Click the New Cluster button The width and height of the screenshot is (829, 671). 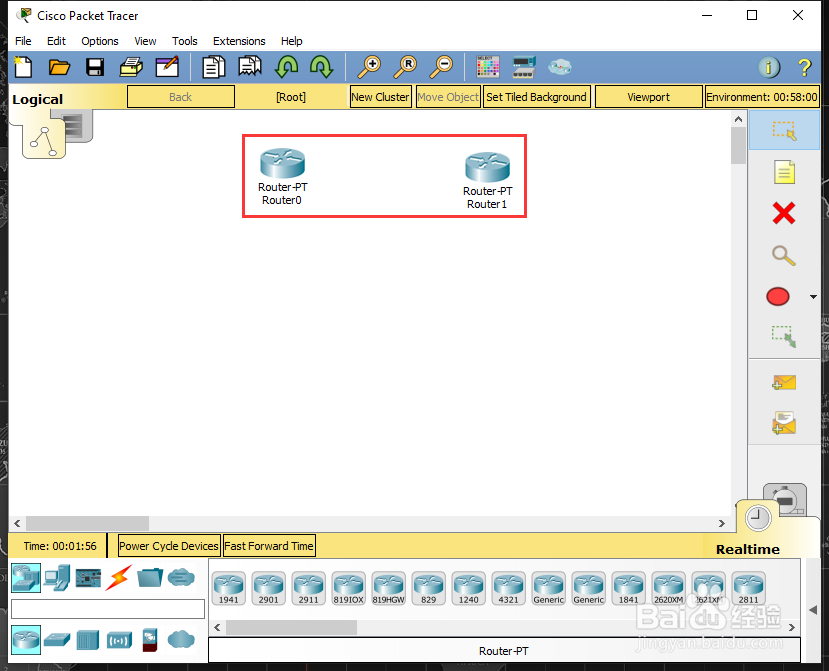click(380, 97)
